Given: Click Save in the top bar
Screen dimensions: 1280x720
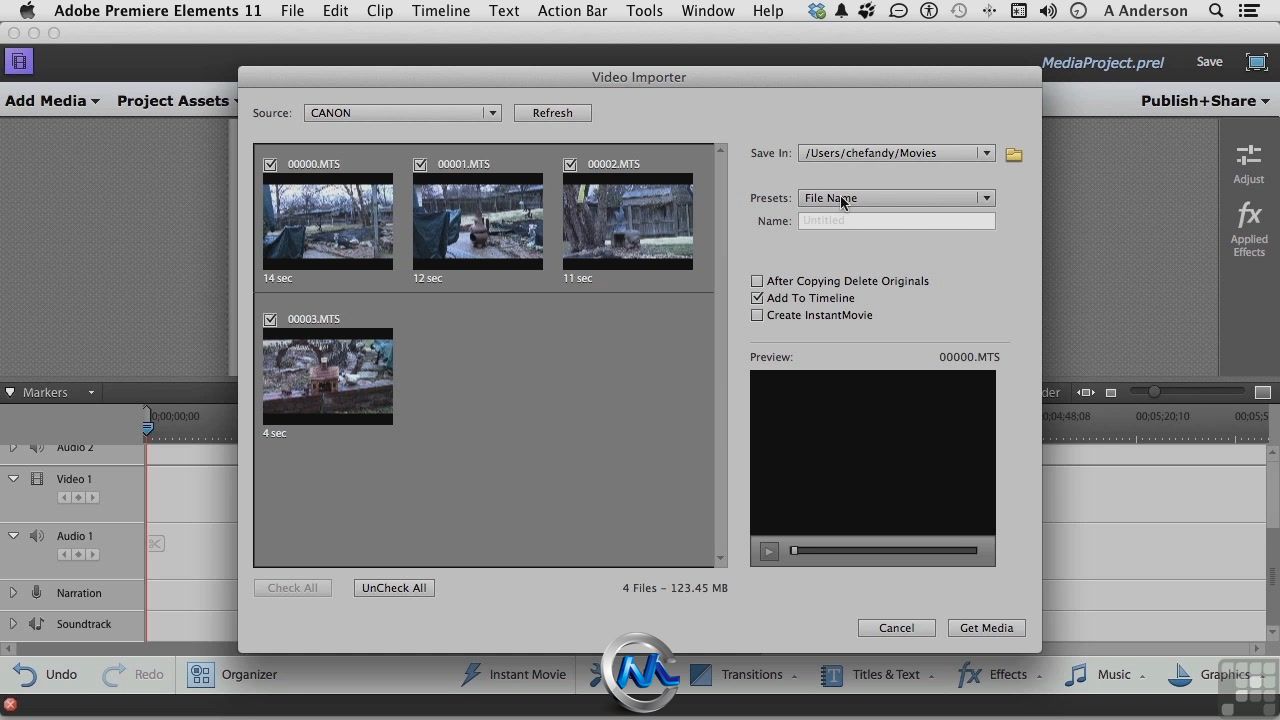Looking at the screenshot, I should pos(1209,62).
